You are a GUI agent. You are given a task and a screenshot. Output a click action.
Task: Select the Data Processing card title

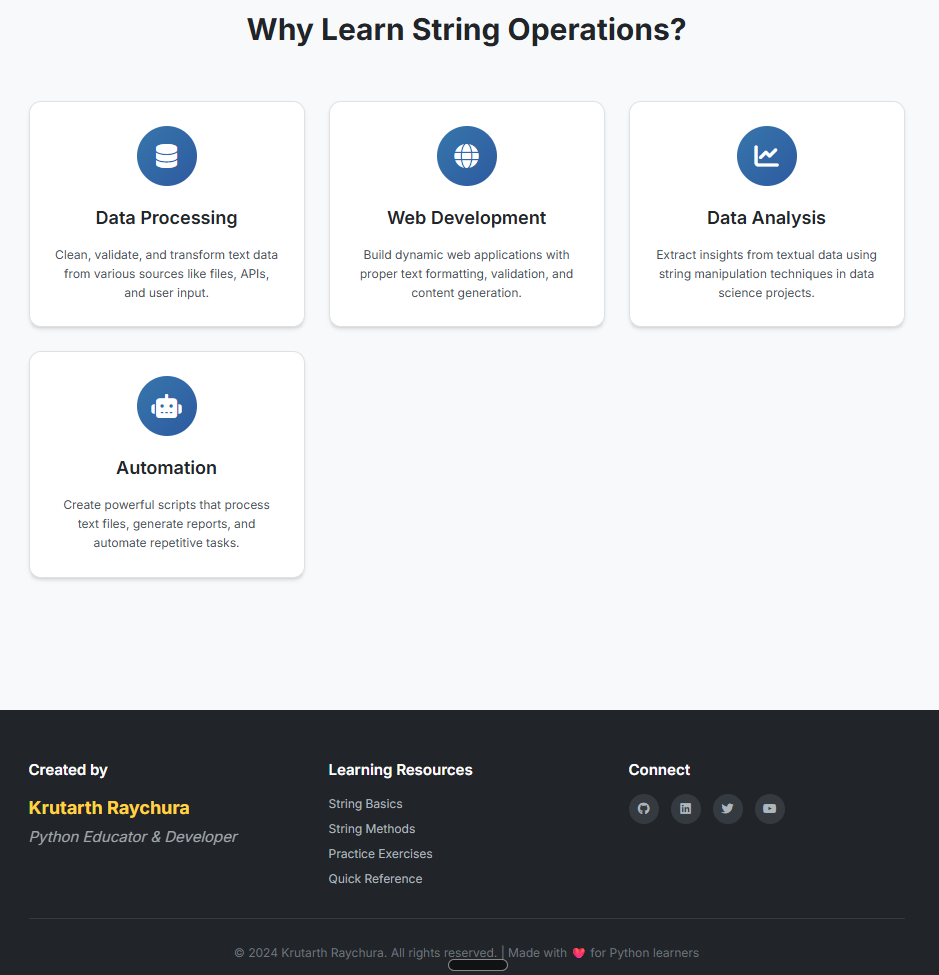pos(166,218)
